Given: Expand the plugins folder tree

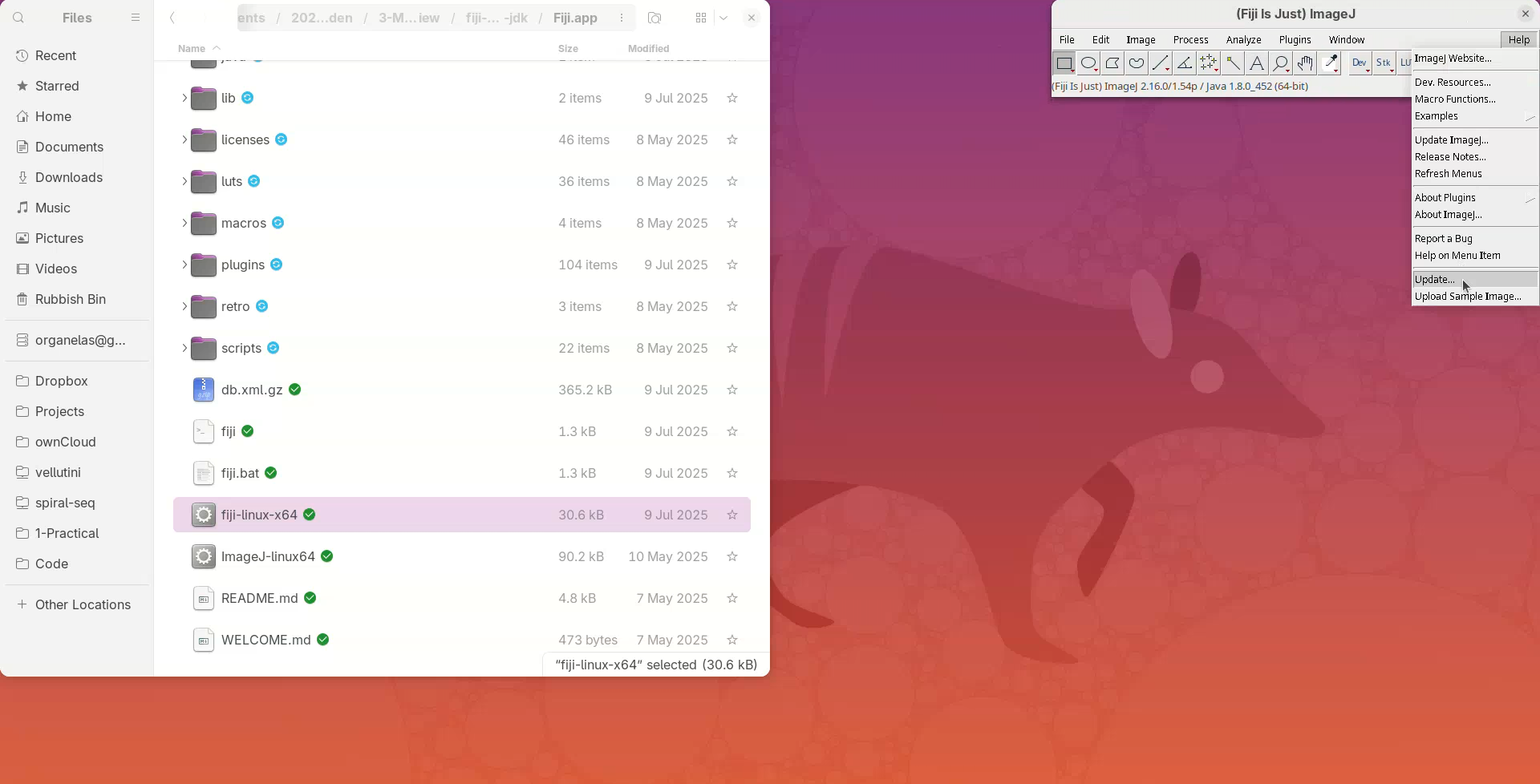Looking at the screenshot, I should (184, 265).
